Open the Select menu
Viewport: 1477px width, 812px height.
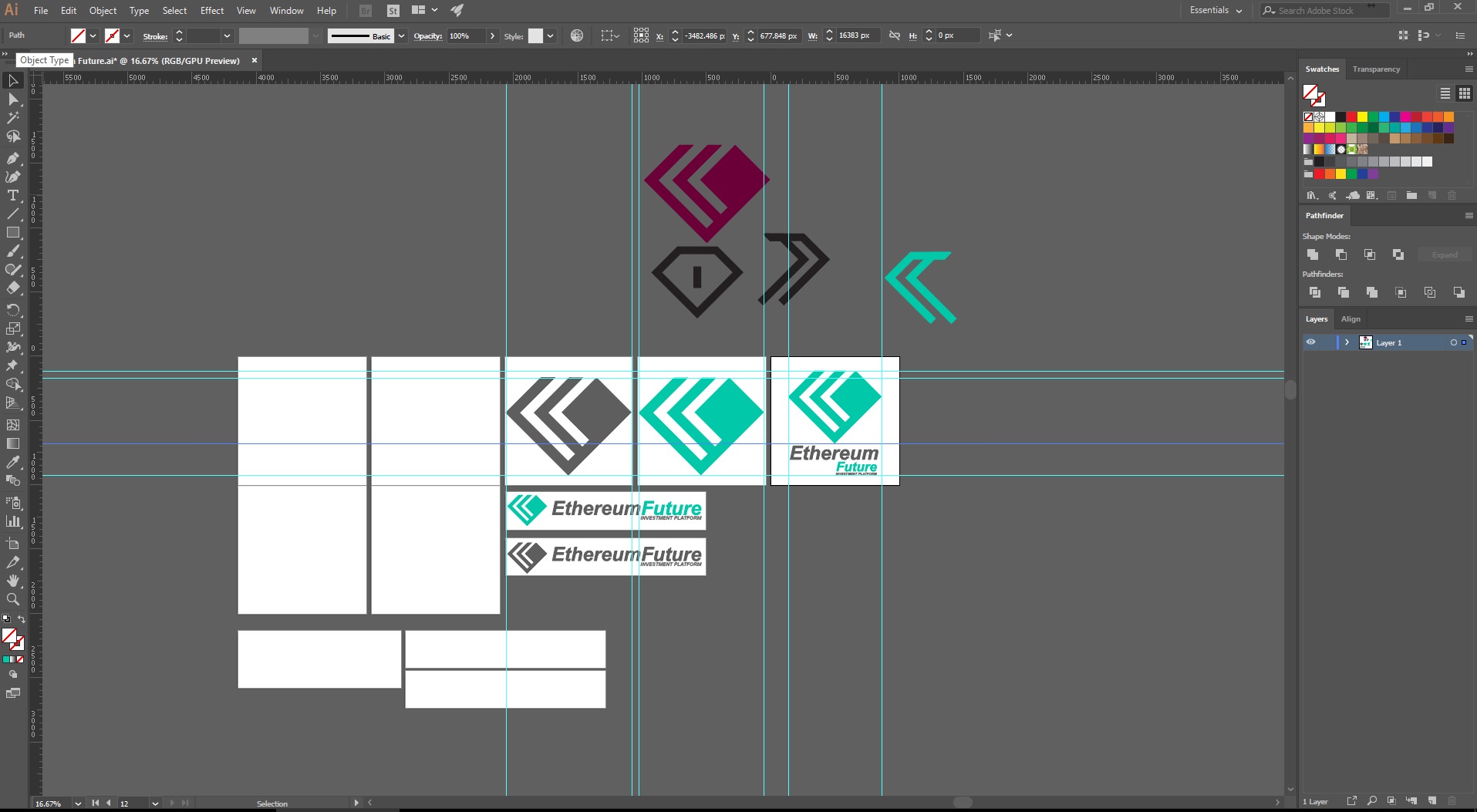point(174,11)
